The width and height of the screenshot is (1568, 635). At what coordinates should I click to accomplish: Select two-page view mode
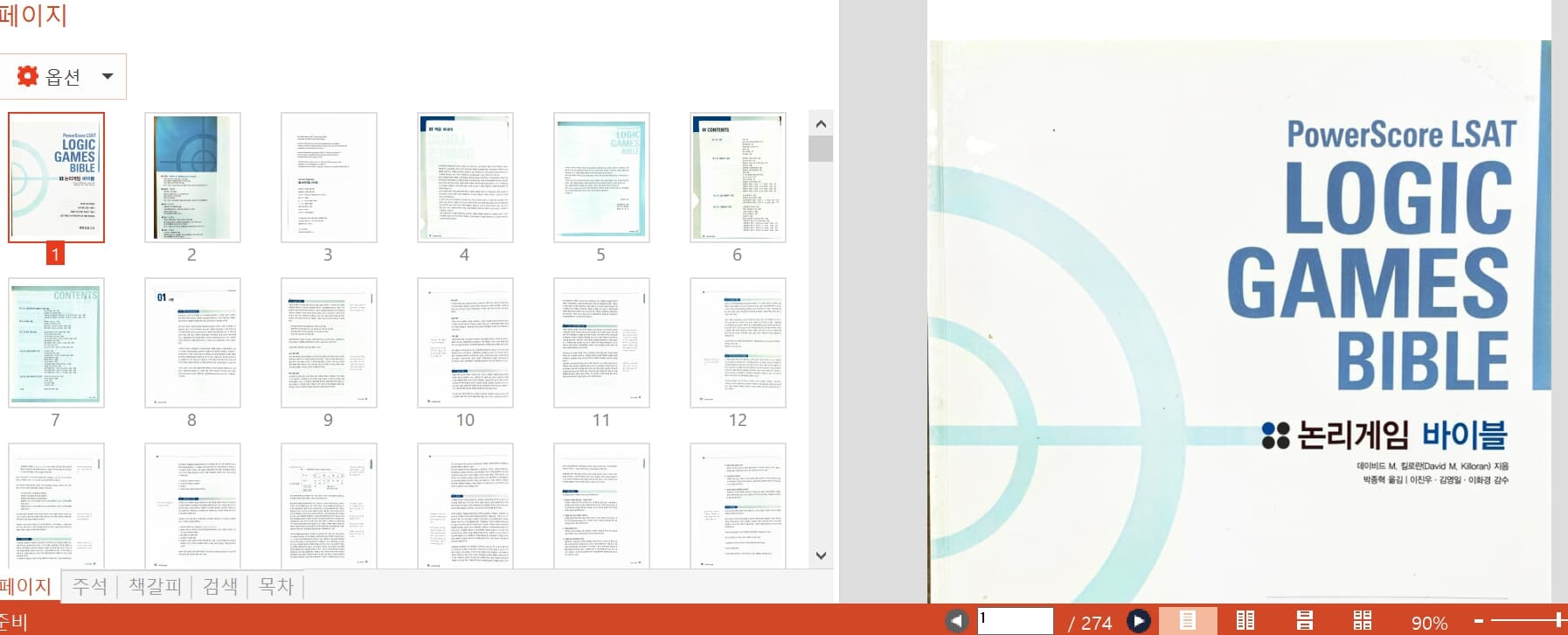point(1245,621)
